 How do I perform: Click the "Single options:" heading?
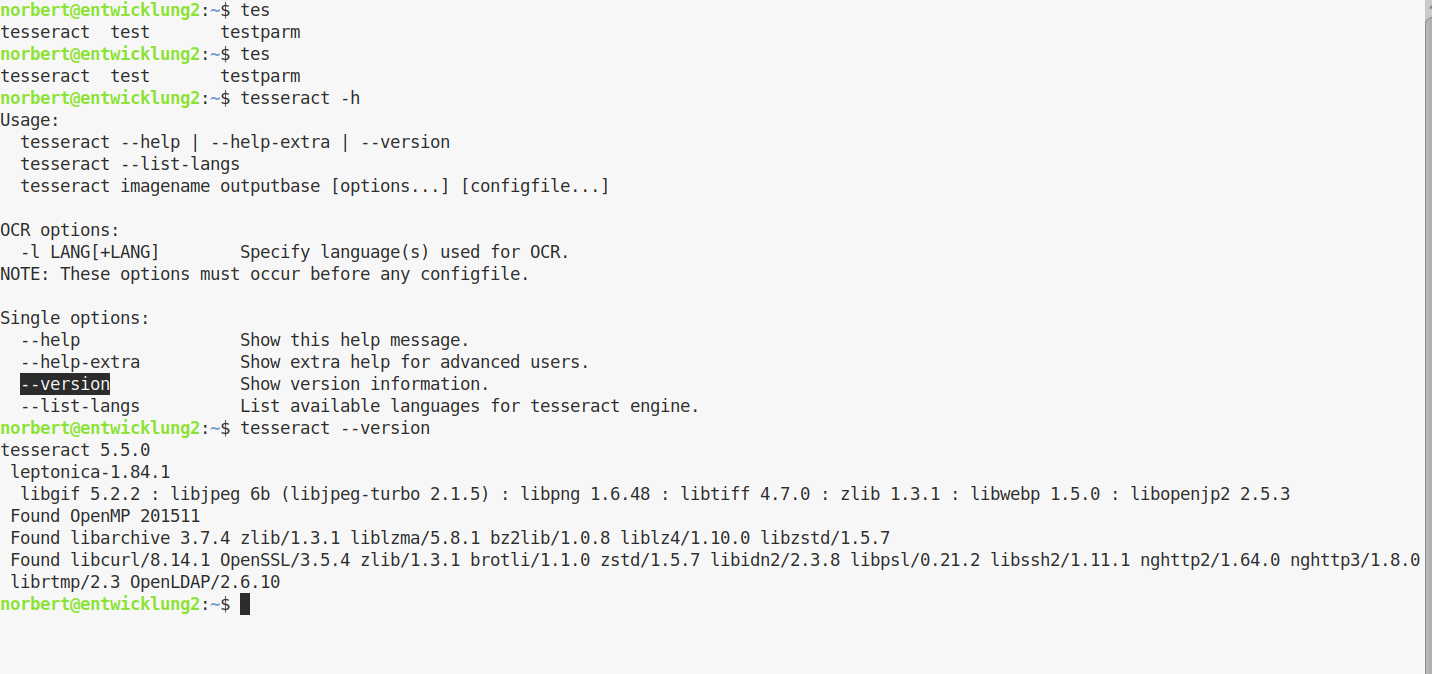75,318
